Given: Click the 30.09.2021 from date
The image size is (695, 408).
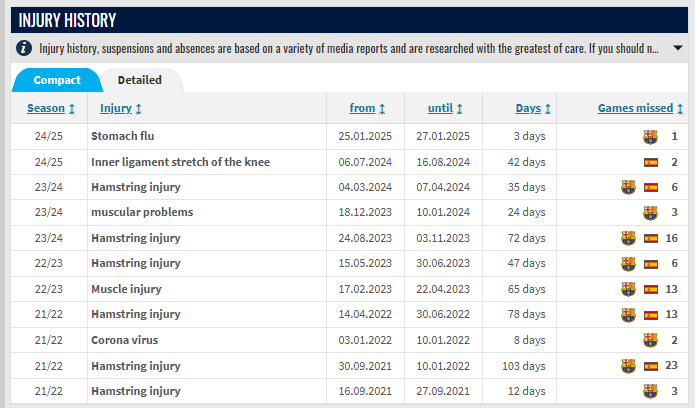Looking at the screenshot, I should coord(365,366).
